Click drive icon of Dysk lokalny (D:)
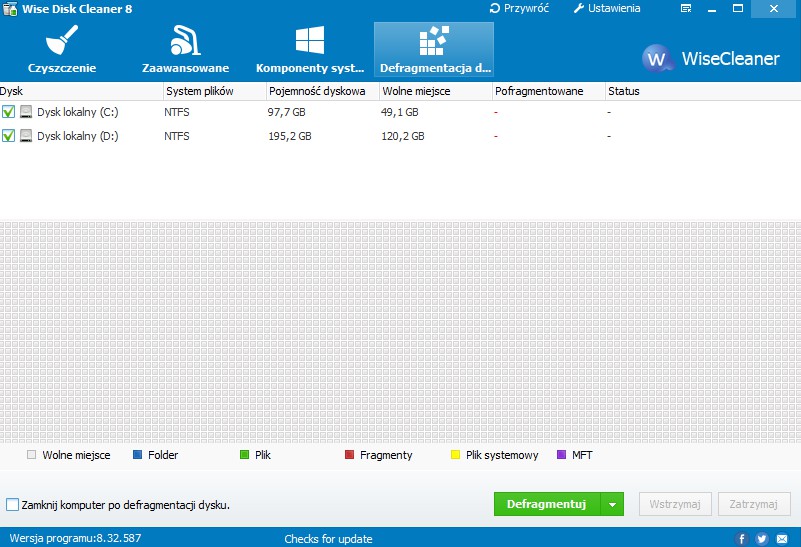The height and width of the screenshot is (547, 801). point(26,135)
